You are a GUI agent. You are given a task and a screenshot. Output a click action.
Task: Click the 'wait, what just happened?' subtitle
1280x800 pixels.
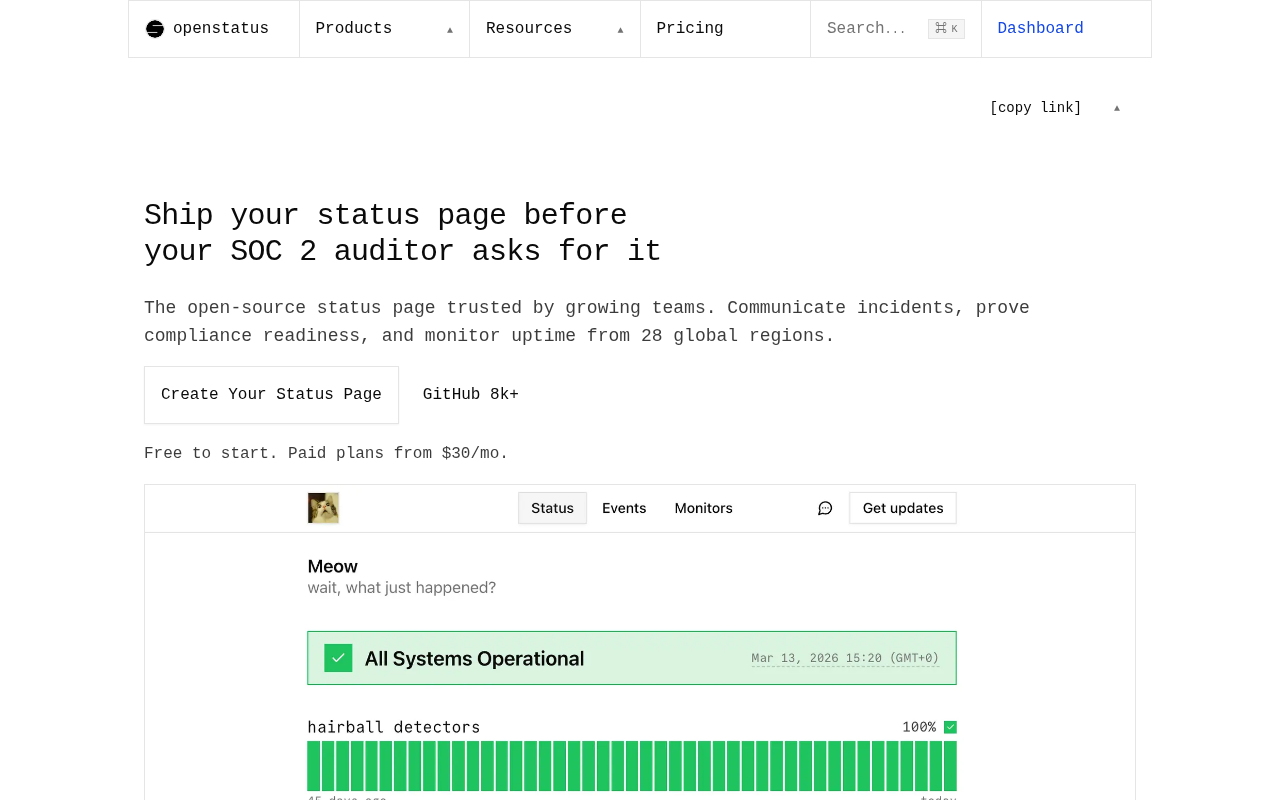[x=402, y=588]
